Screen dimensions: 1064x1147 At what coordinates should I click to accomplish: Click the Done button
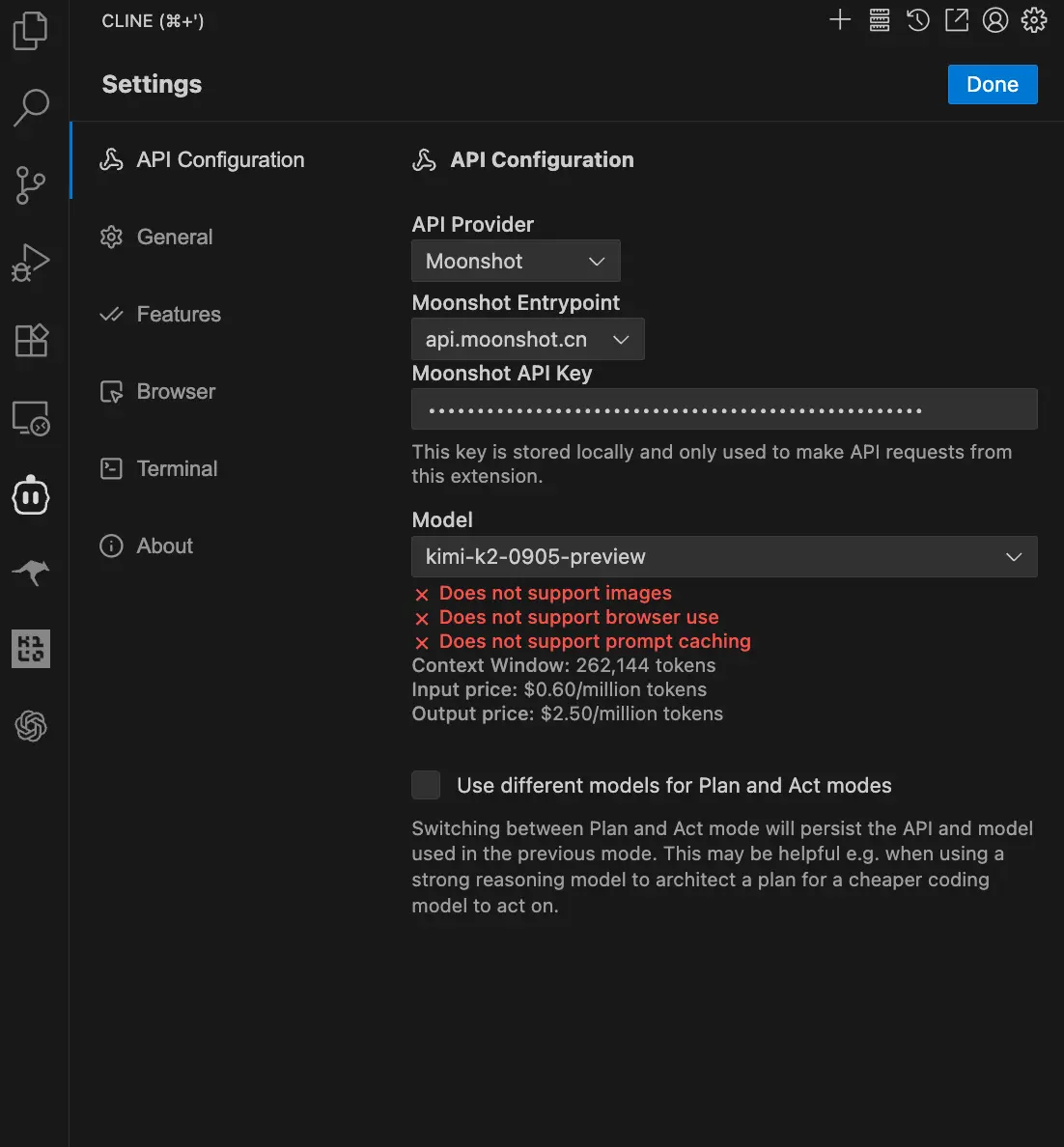[993, 84]
